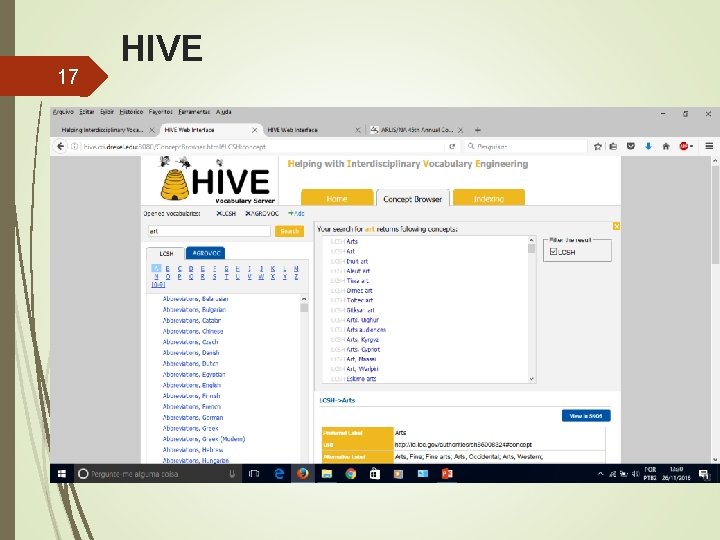
Task: Open the Firefox downloads arrow icon
Action: [648, 146]
